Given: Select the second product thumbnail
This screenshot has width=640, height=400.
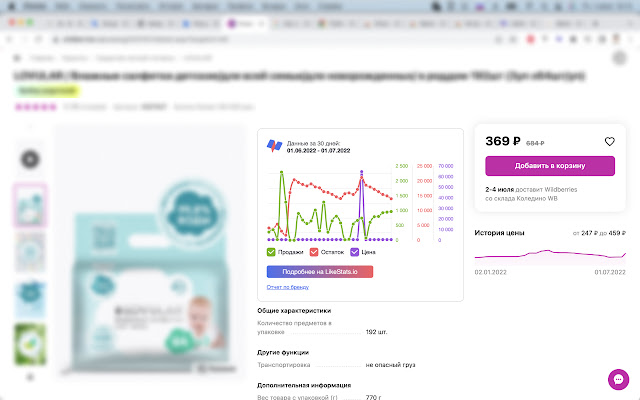Looking at the screenshot, I should [30, 252].
